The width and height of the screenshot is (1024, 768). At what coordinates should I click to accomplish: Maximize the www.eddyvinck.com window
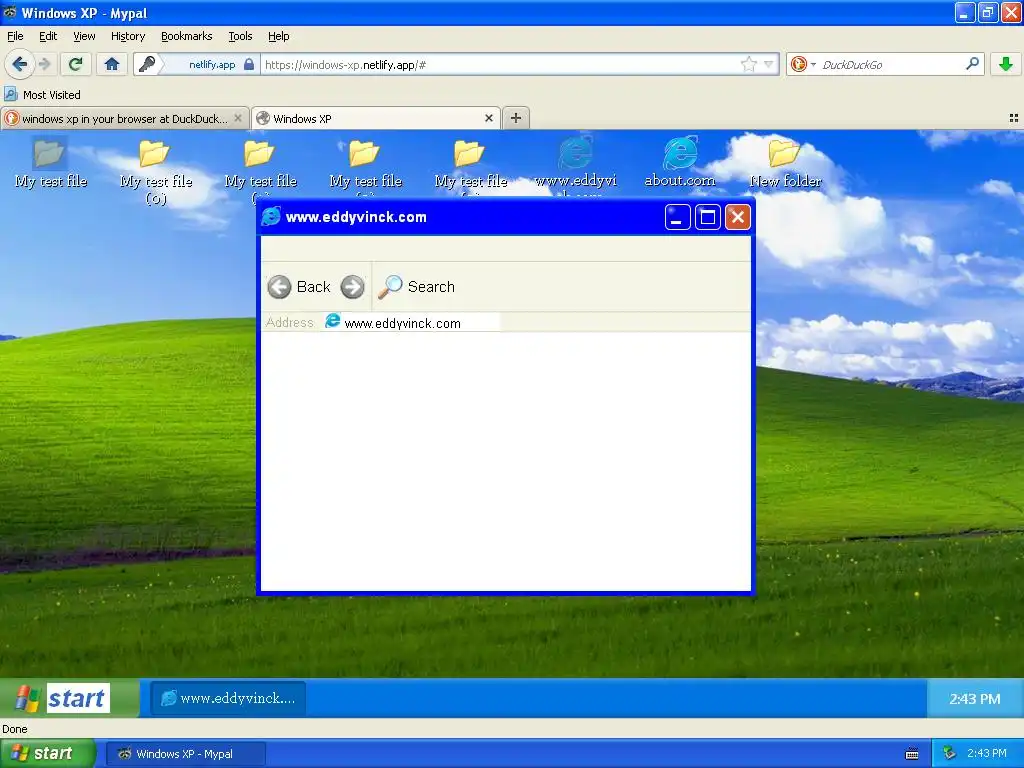707,217
